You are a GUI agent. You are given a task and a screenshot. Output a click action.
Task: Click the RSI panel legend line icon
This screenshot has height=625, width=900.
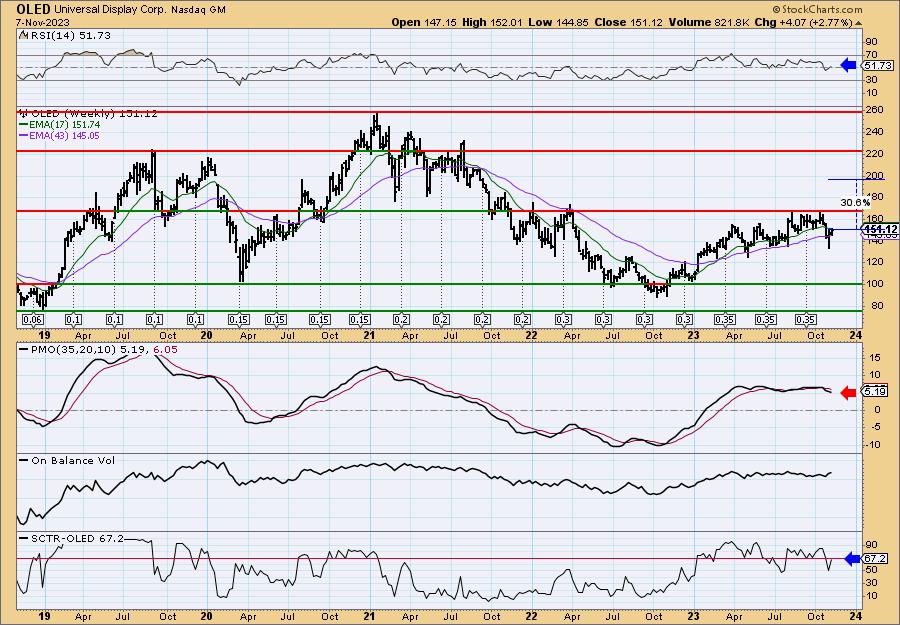tap(23, 36)
